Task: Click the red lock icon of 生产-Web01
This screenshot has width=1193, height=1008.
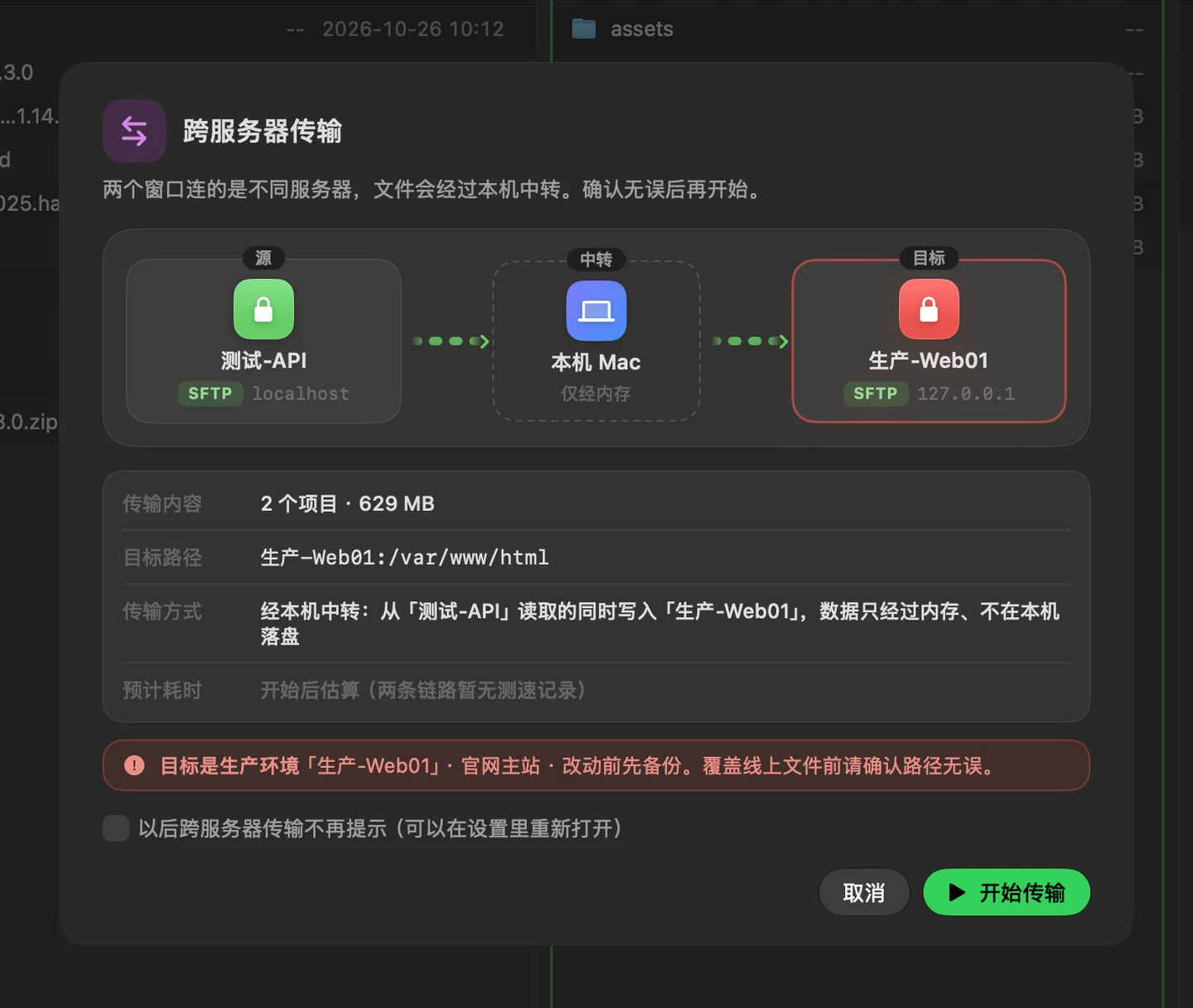Action: [929, 309]
